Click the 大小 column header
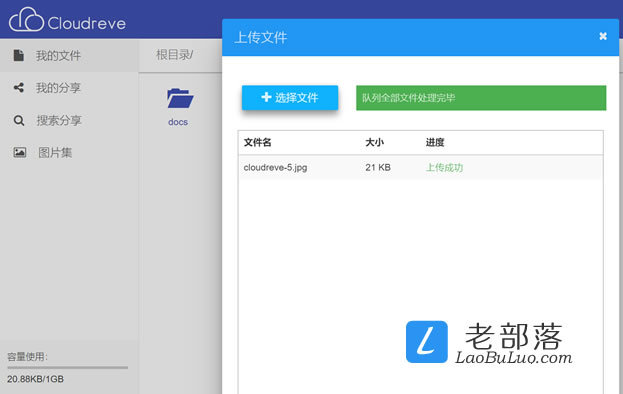The height and width of the screenshot is (394, 623). 375,142
